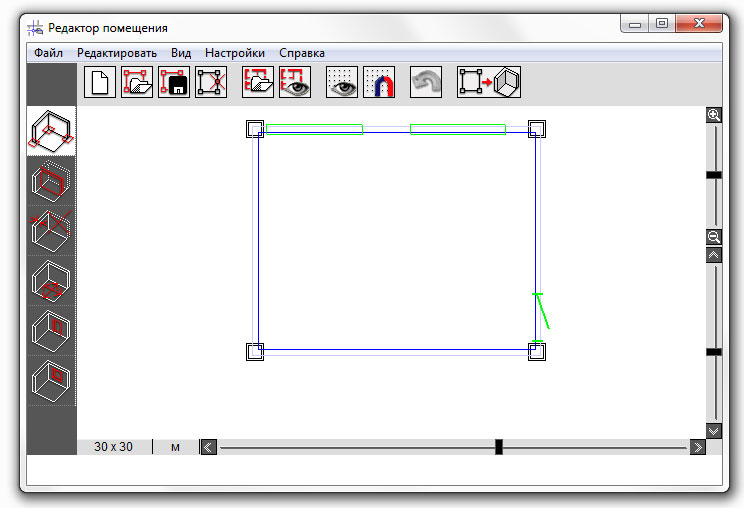The width and height of the screenshot is (744, 508).
Task: Select the door placement mode
Action: click(51, 331)
